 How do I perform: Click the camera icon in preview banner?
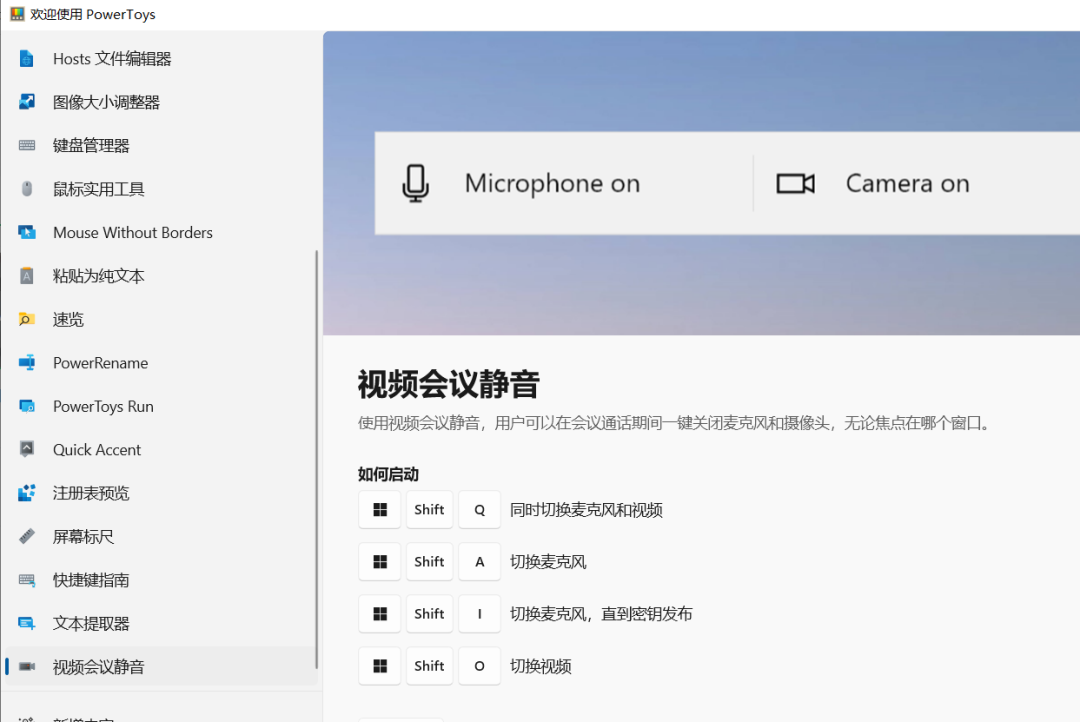796,184
